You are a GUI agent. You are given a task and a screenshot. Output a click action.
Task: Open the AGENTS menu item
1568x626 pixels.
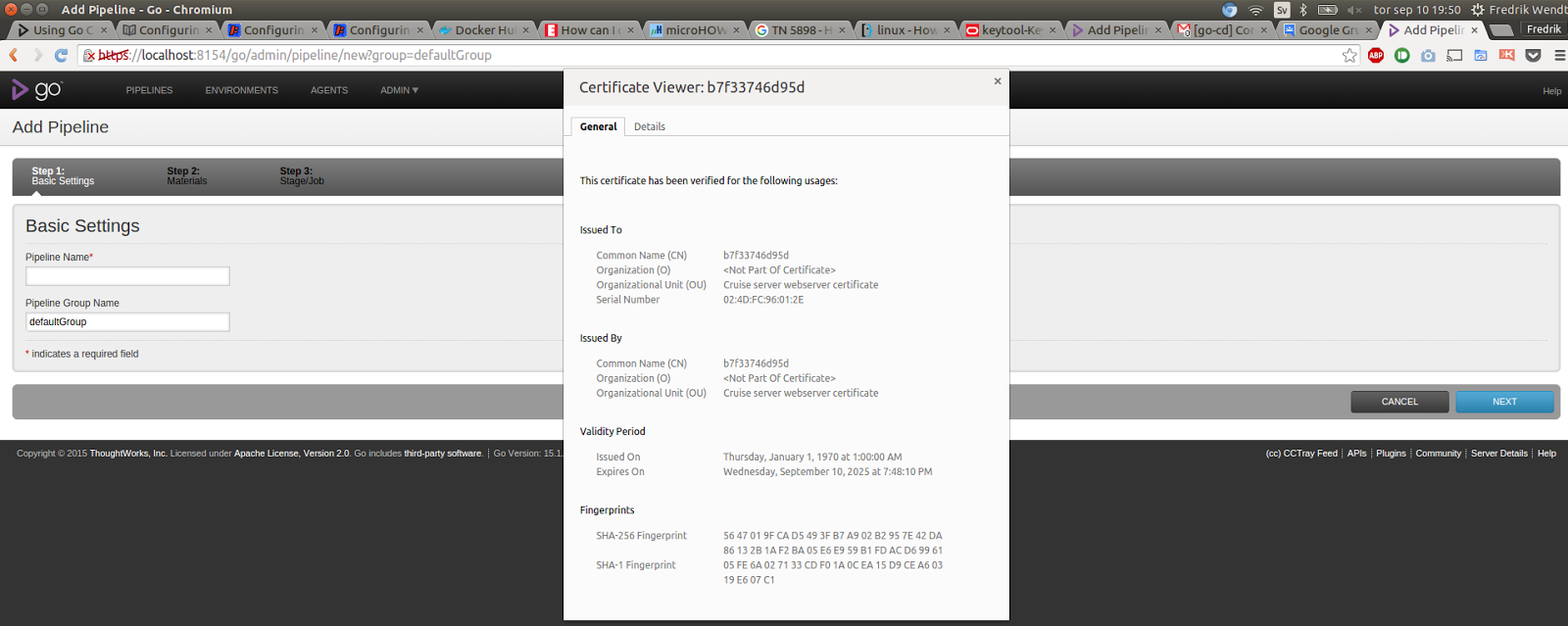coord(329,90)
